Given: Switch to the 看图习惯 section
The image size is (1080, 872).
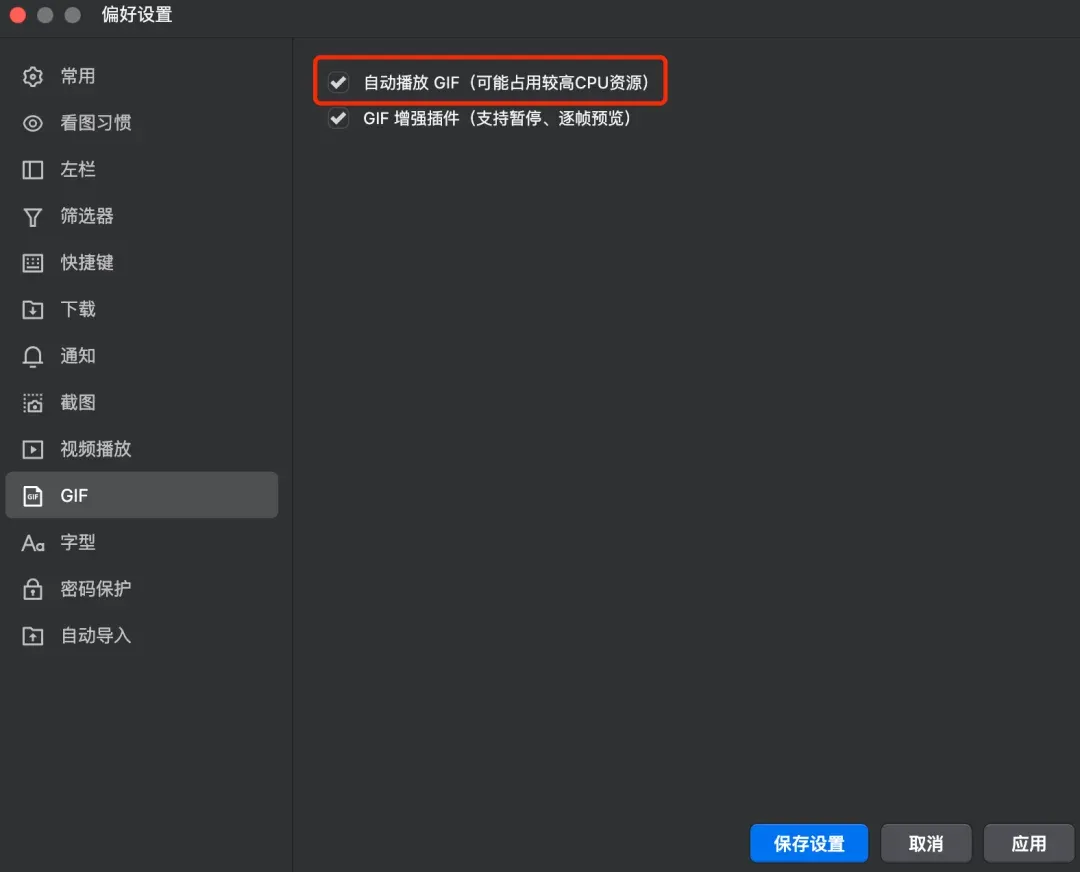Looking at the screenshot, I should (141, 123).
